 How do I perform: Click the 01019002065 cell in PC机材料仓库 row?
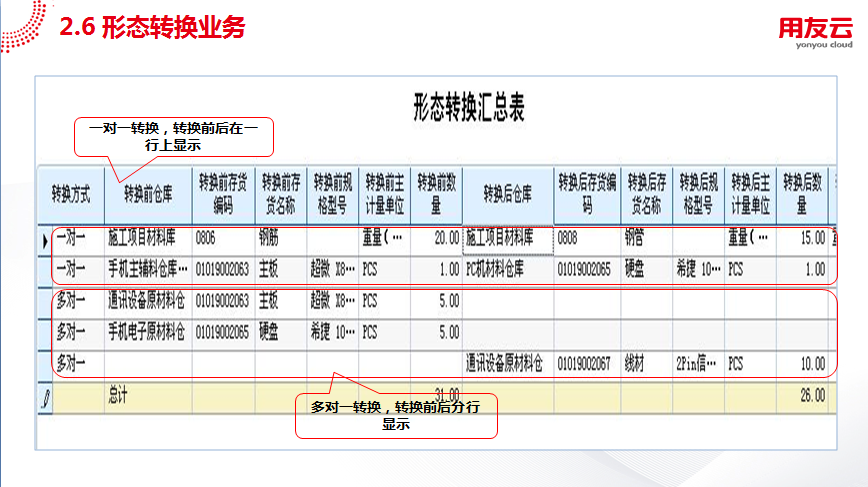(587, 270)
